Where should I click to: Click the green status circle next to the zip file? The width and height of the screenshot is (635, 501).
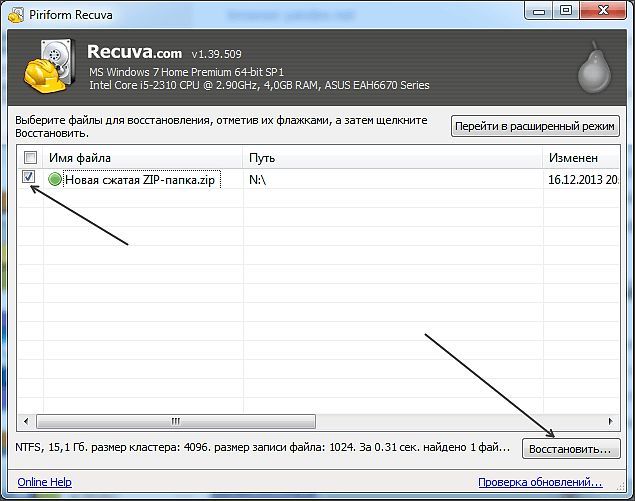point(55,179)
